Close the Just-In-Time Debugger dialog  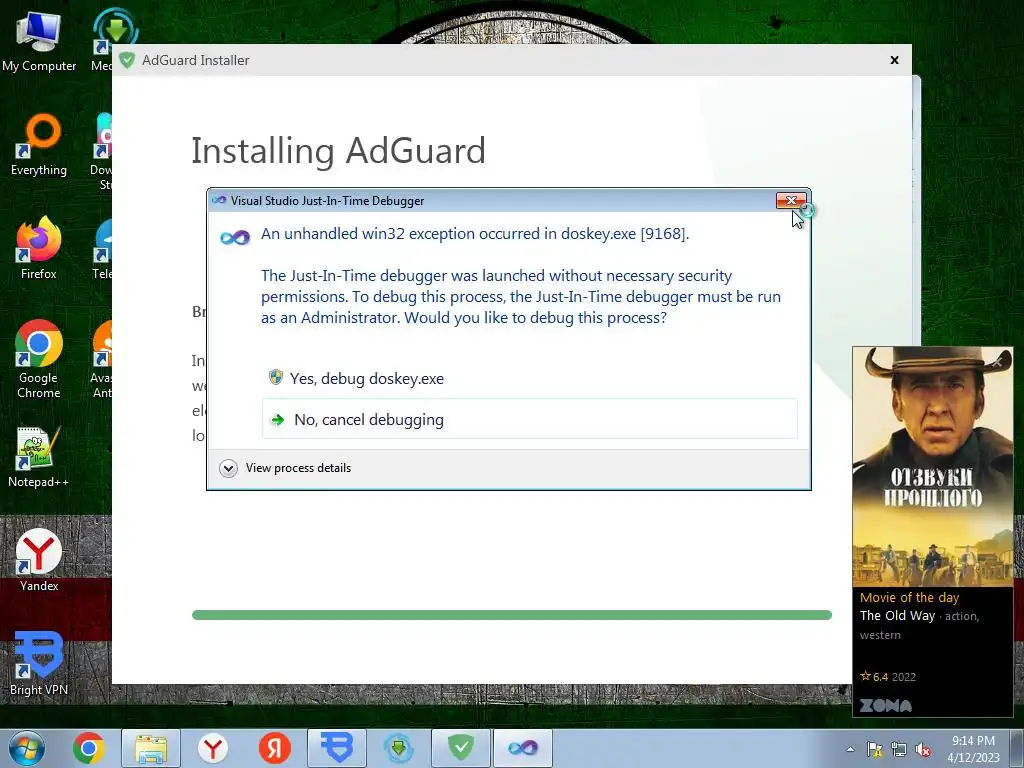tap(791, 200)
